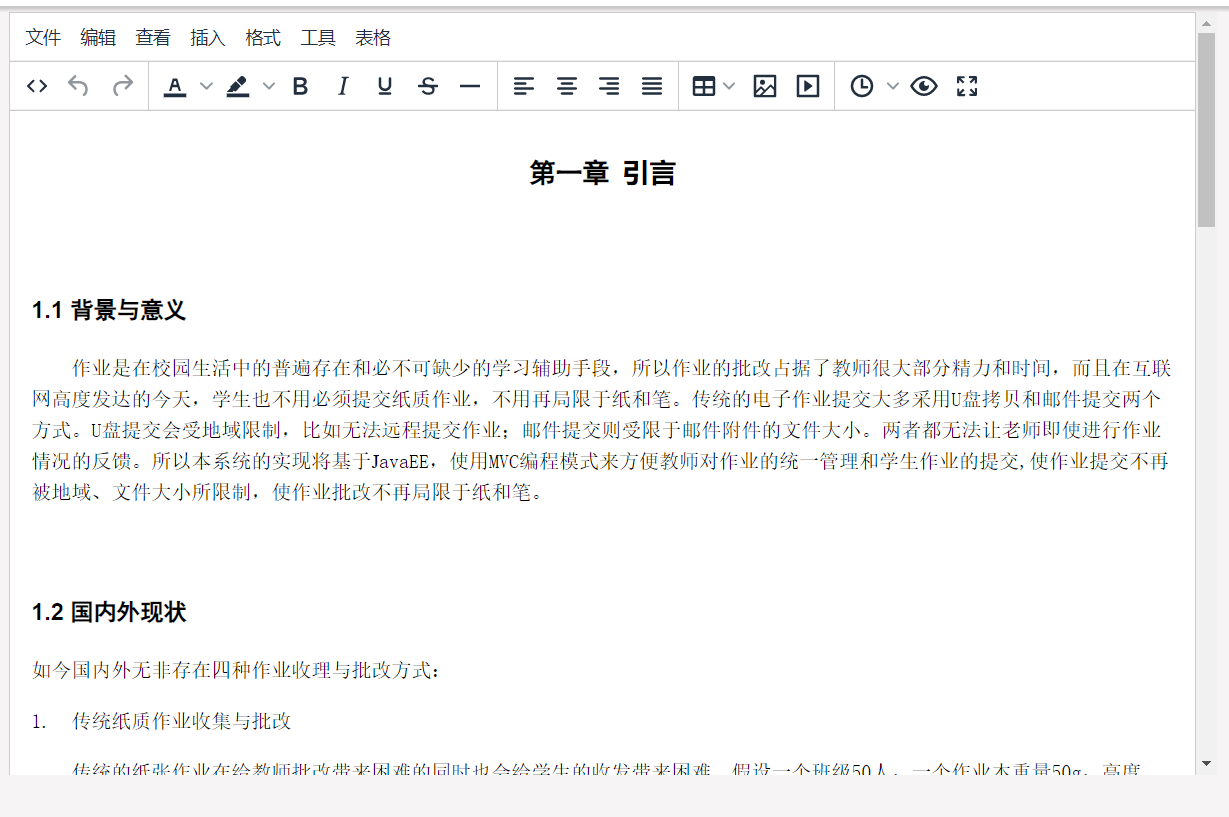Insert a table
The width and height of the screenshot is (1229, 817).
[x=706, y=86]
